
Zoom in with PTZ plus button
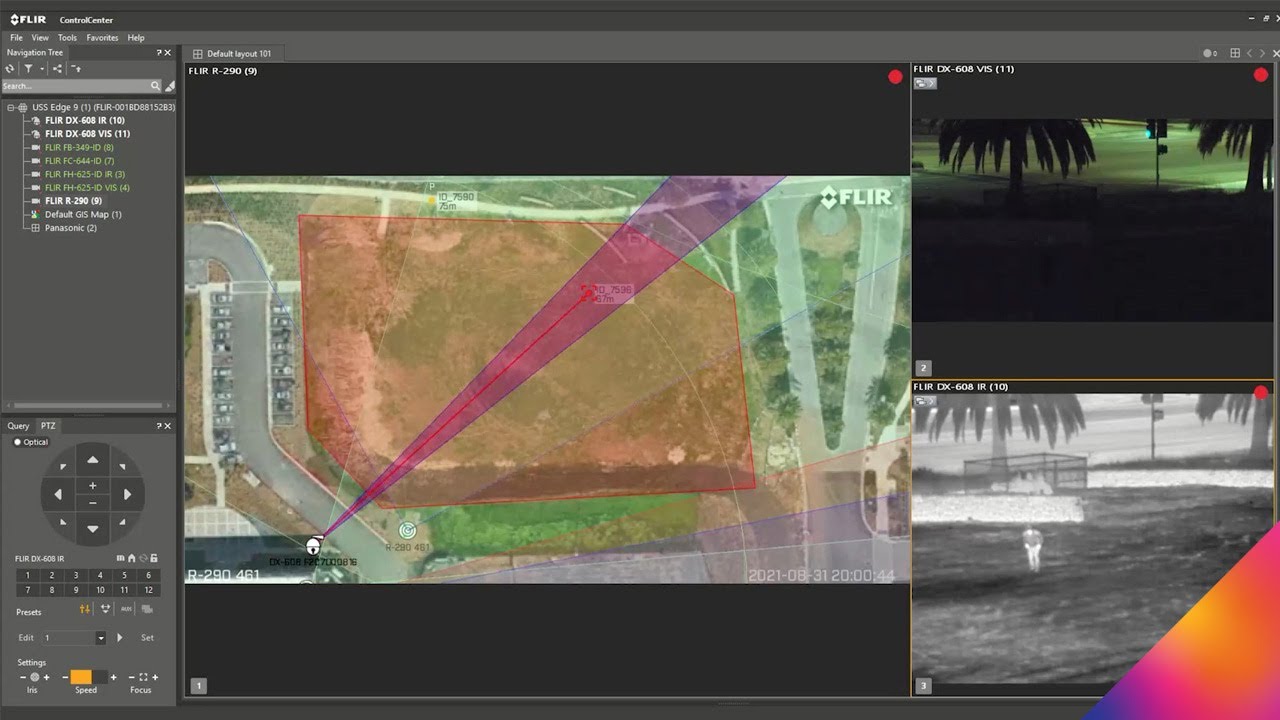pos(93,485)
